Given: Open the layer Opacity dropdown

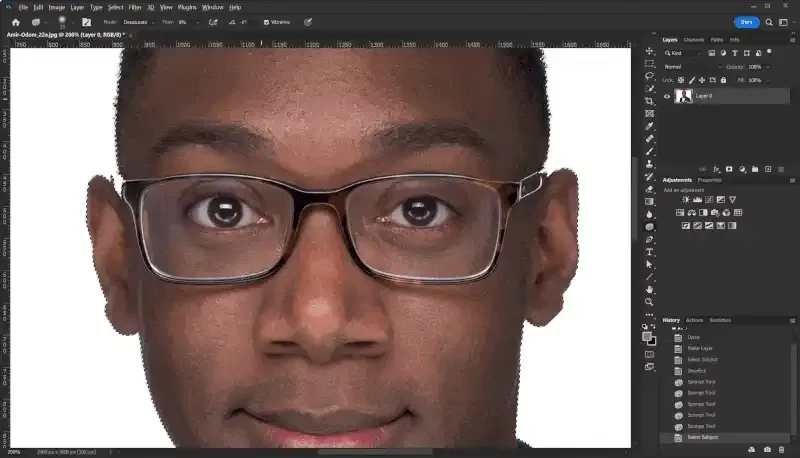Looking at the screenshot, I should (767, 67).
